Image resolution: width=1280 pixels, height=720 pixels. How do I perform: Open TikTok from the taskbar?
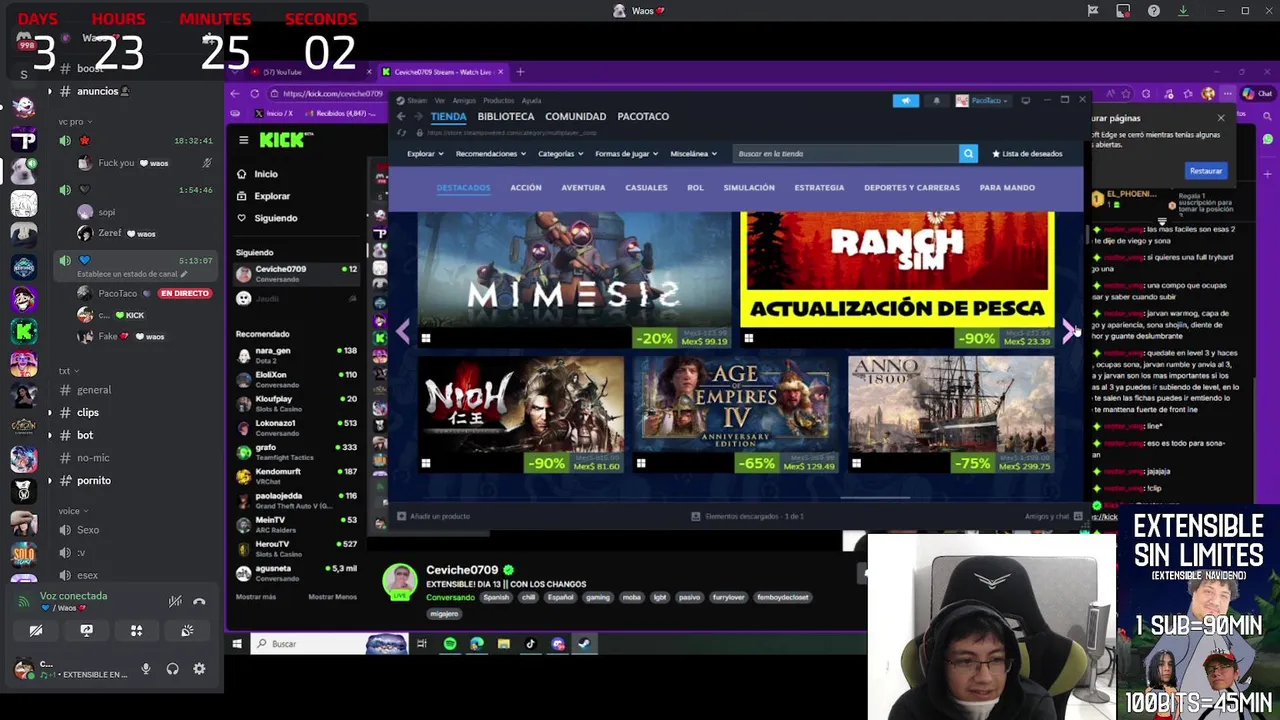tap(531, 644)
